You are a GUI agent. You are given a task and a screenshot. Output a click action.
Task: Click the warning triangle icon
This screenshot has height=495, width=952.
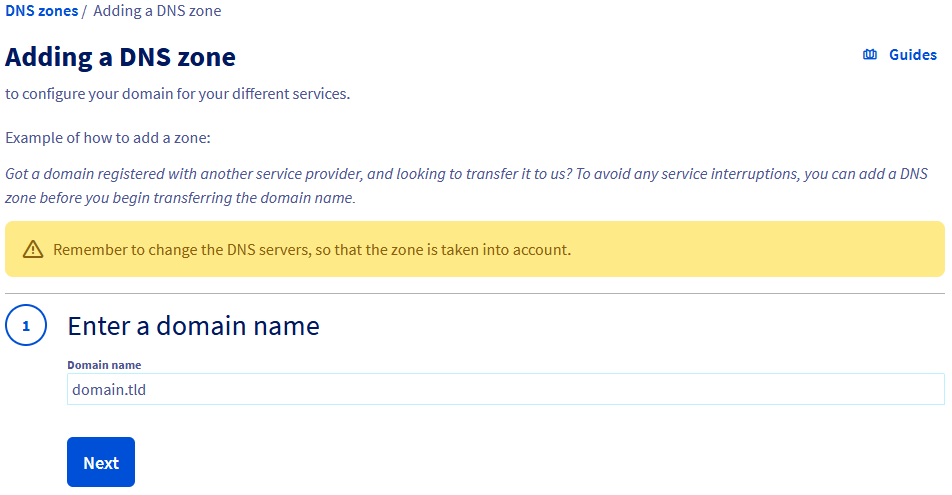pyautogui.click(x=33, y=249)
